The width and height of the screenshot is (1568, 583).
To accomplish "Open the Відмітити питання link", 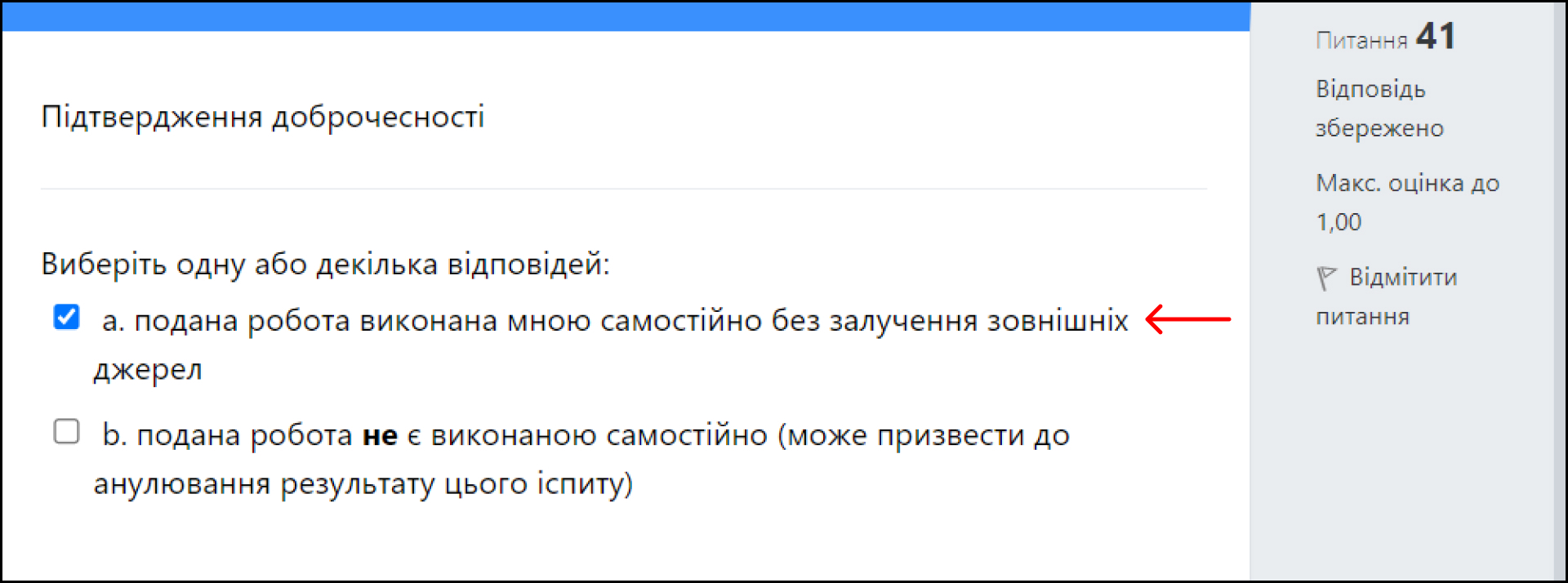I will (x=1387, y=296).
